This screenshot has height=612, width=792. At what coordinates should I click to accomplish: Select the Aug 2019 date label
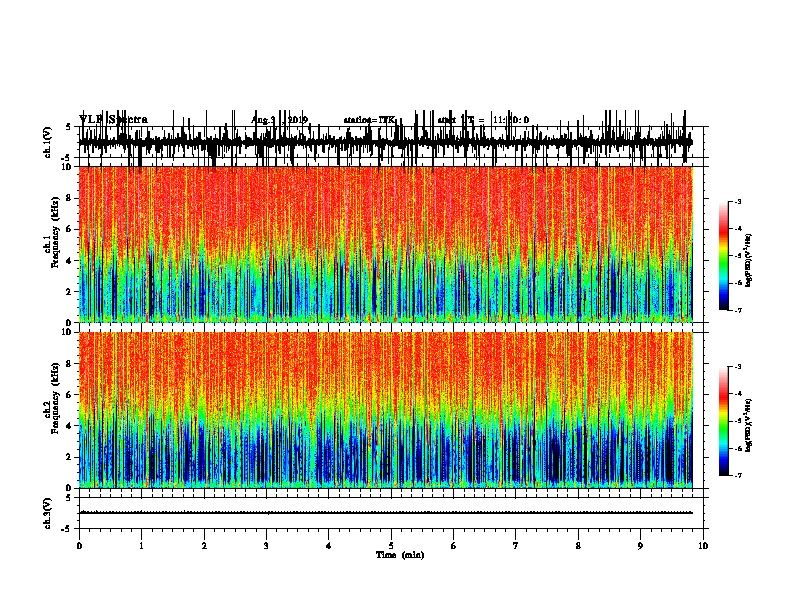(x=279, y=120)
